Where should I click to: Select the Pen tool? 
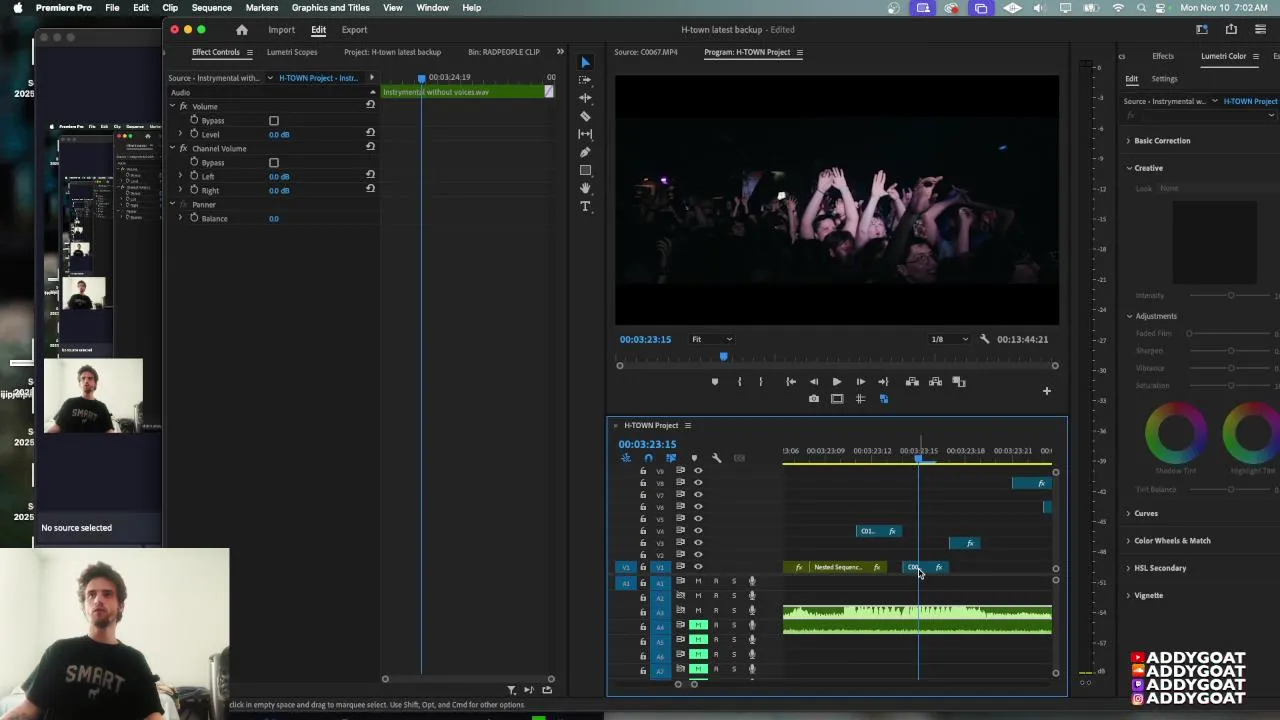coord(586,152)
